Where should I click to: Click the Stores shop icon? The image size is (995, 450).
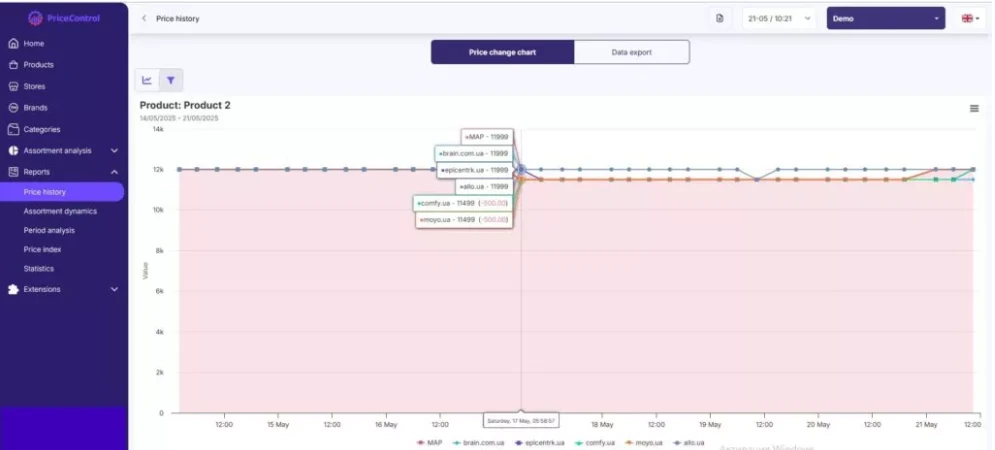tap(13, 86)
